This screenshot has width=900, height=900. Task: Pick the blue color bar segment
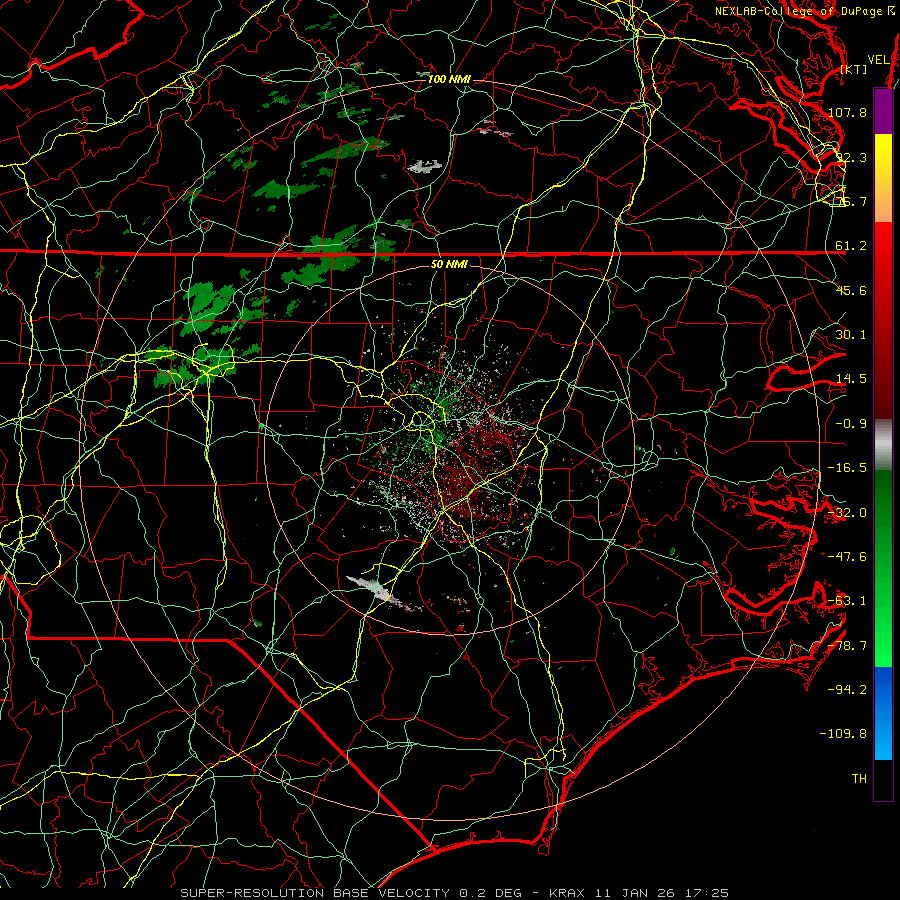coord(884,713)
